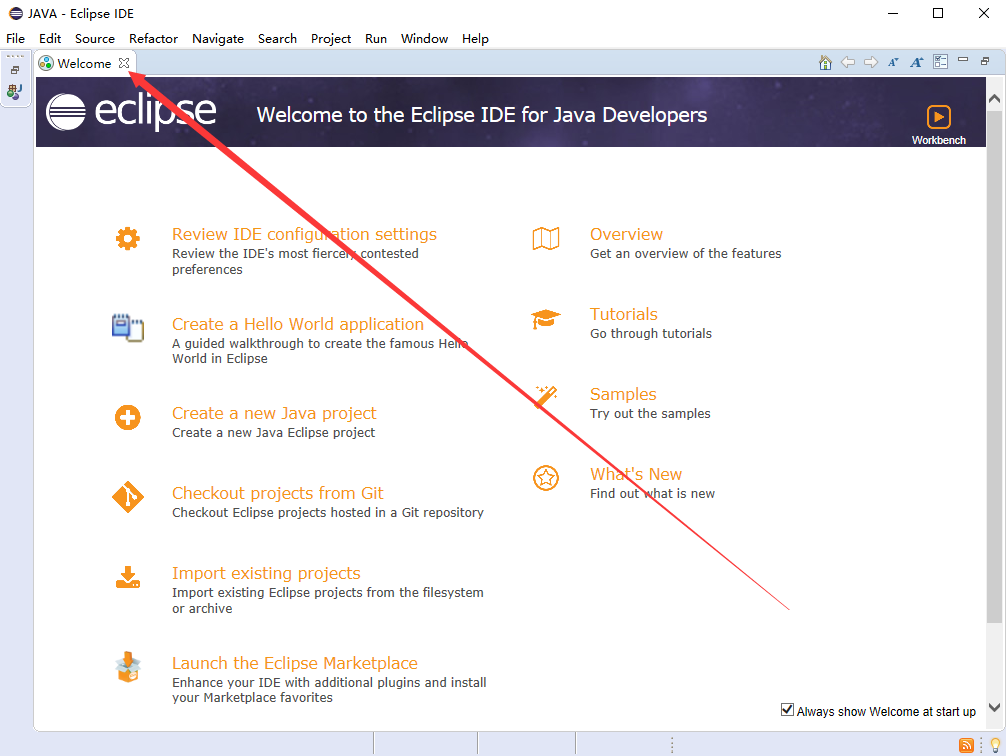
Task: Click the Workbench label
Action: (939, 140)
